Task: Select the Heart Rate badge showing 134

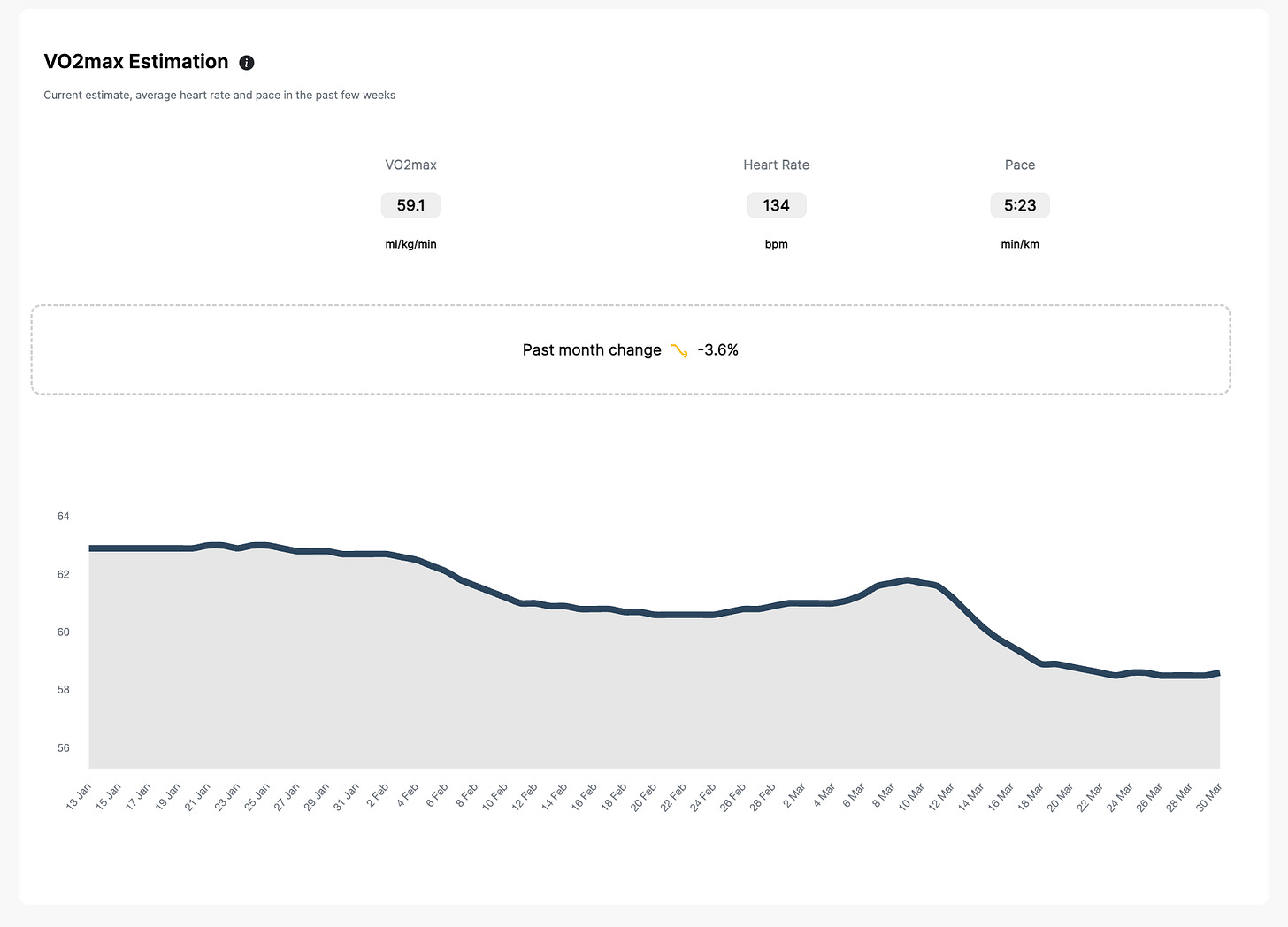Action: click(x=776, y=204)
